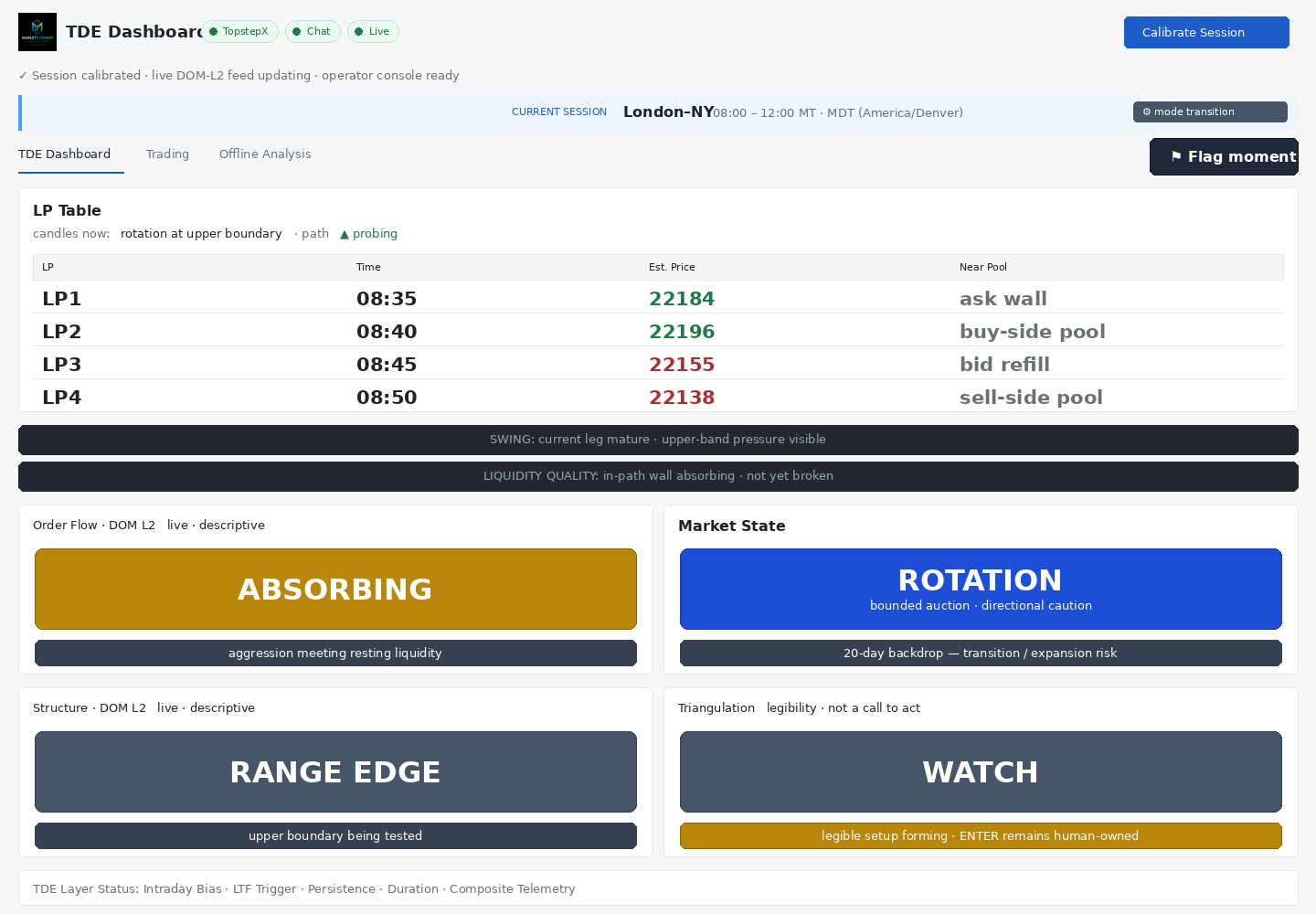Viewport: 1316px width, 914px height.
Task: Click the price 22138
Action: [x=682, y=397]
